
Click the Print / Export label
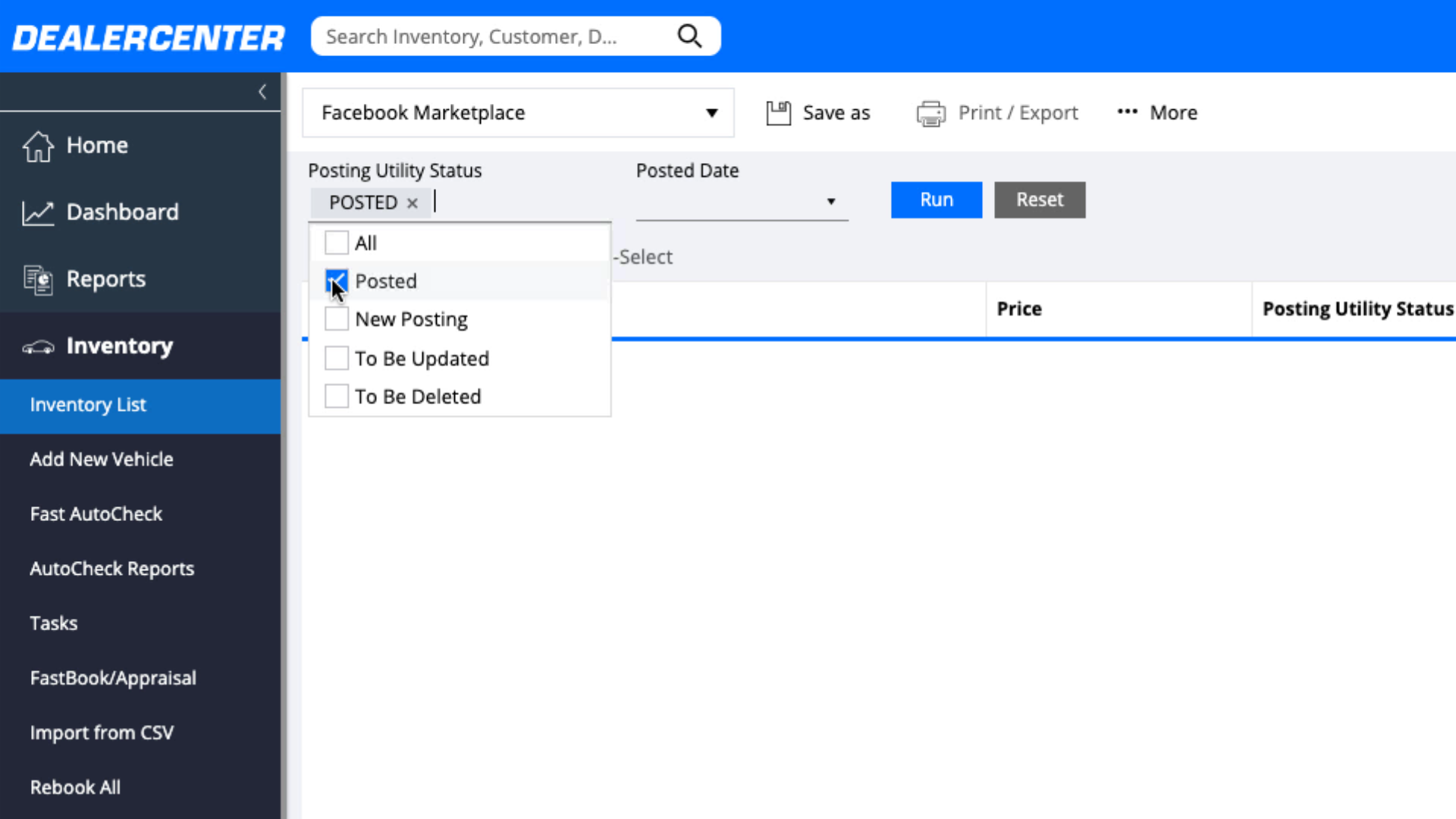pyautogui.click(x=1018, y=113)
